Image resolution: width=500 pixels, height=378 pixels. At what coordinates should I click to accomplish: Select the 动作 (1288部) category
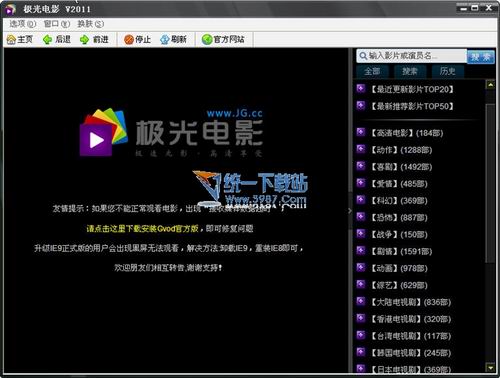point(401,150)
